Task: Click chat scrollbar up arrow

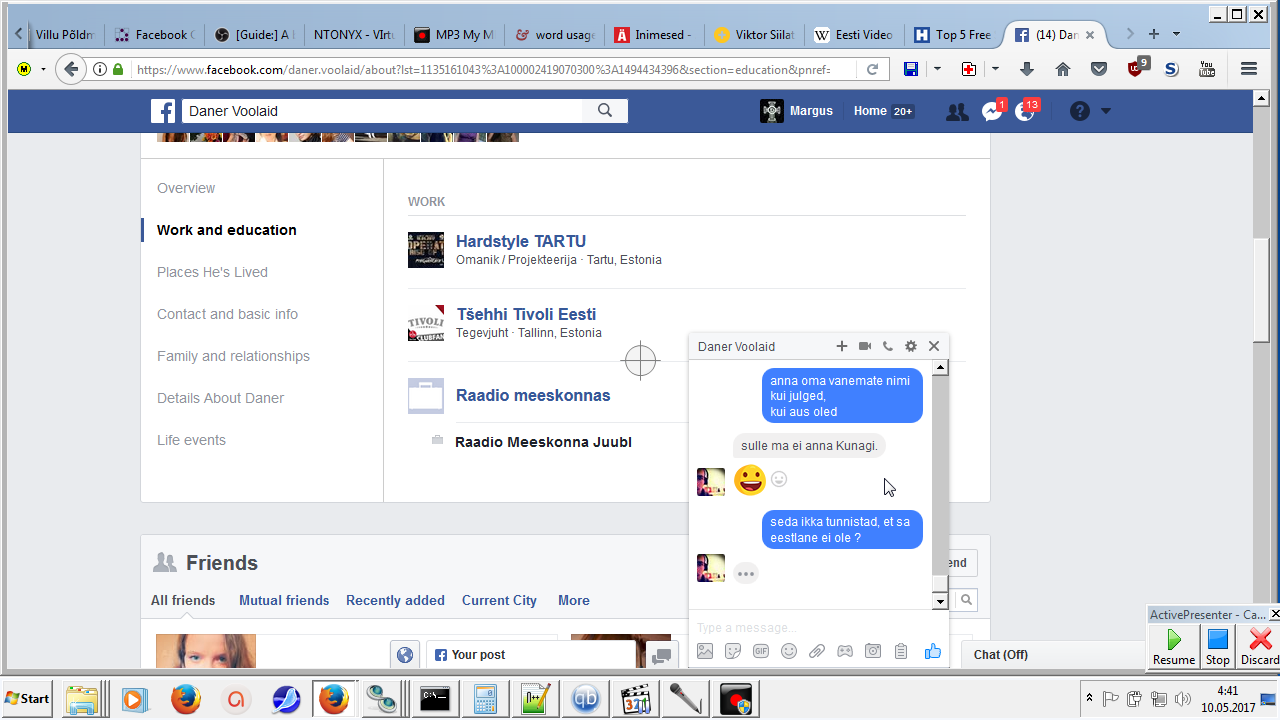Action: pyautogui.click(x=940, y=368)
